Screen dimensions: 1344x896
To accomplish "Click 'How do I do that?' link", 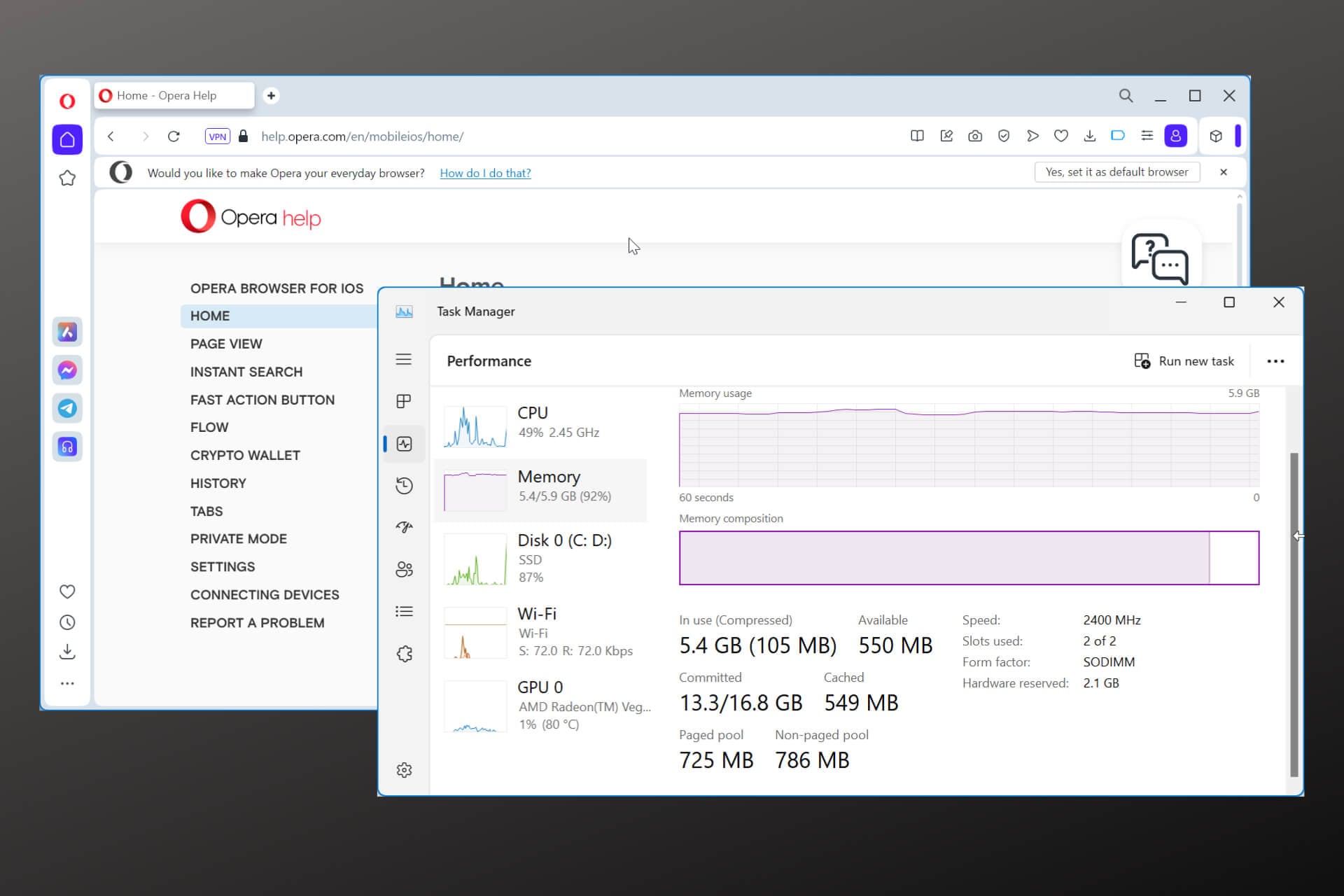I will (485, 173).
